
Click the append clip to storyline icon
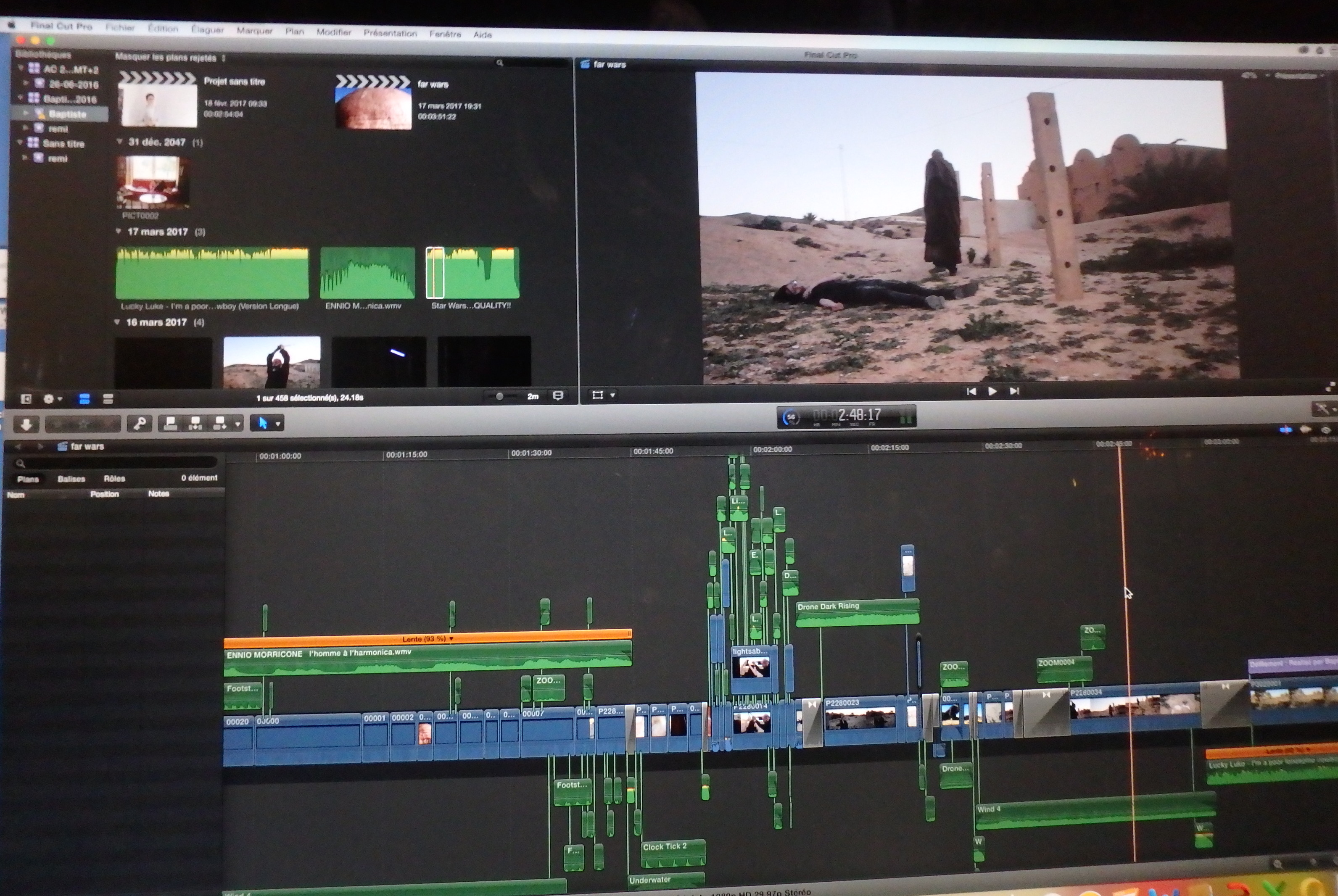click(219, 424)
